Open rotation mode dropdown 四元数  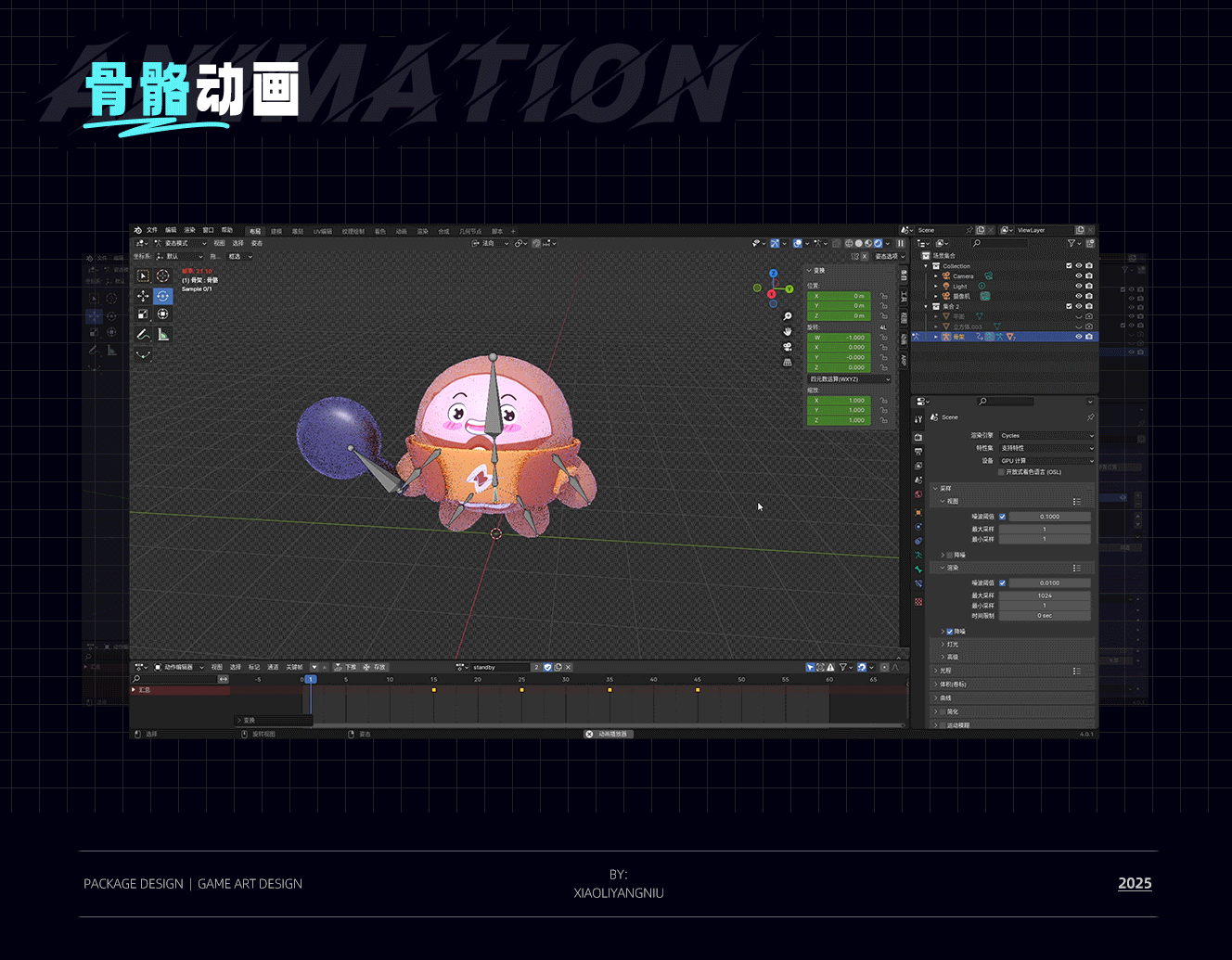(850, 379)
